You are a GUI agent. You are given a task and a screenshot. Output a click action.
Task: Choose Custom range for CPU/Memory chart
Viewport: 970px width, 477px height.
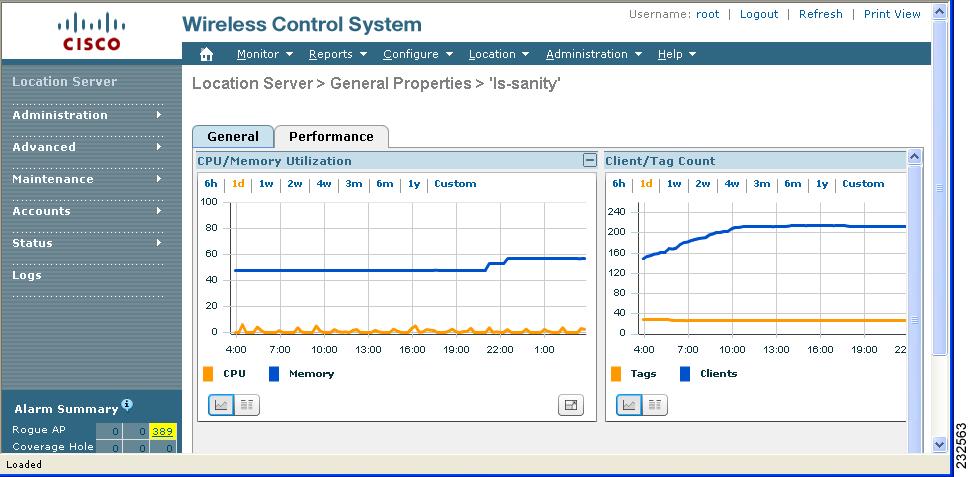point(455,184)
